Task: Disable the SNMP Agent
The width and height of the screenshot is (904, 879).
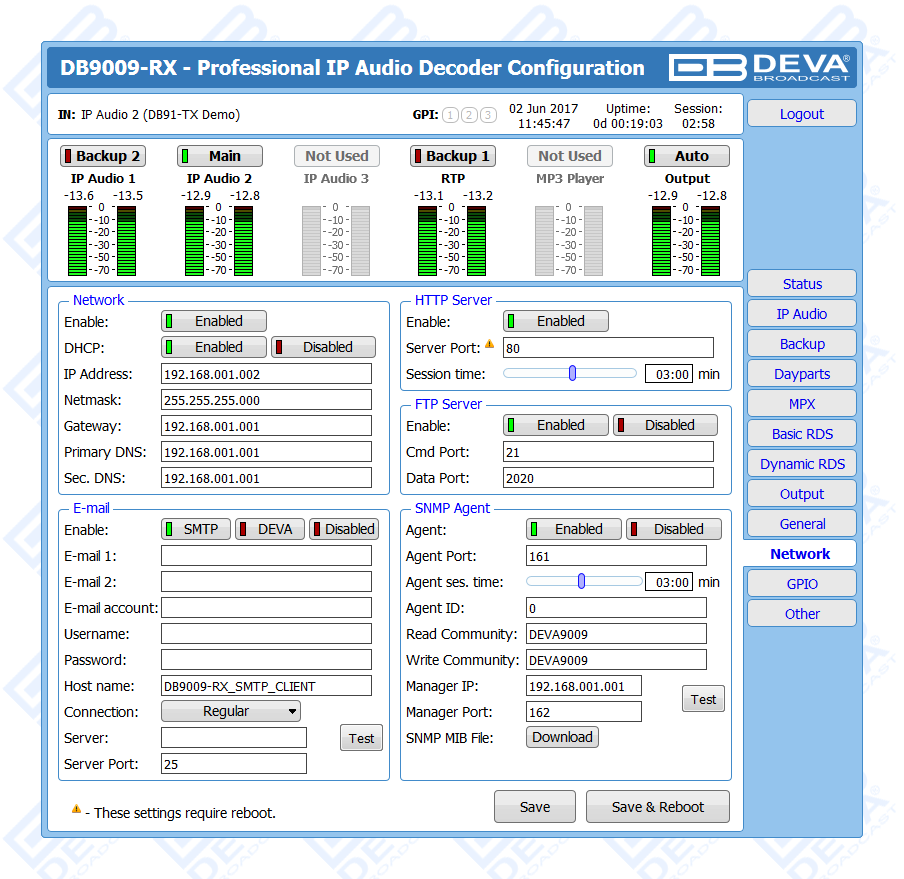Action: (674, 529)
